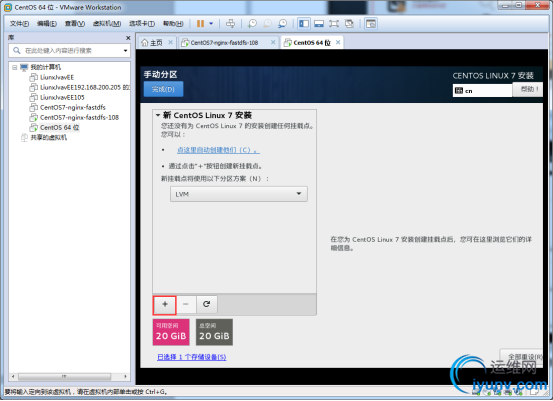553x401 pixels.
Task: Close the CentOS 64 位 tab
Action: 338,42
